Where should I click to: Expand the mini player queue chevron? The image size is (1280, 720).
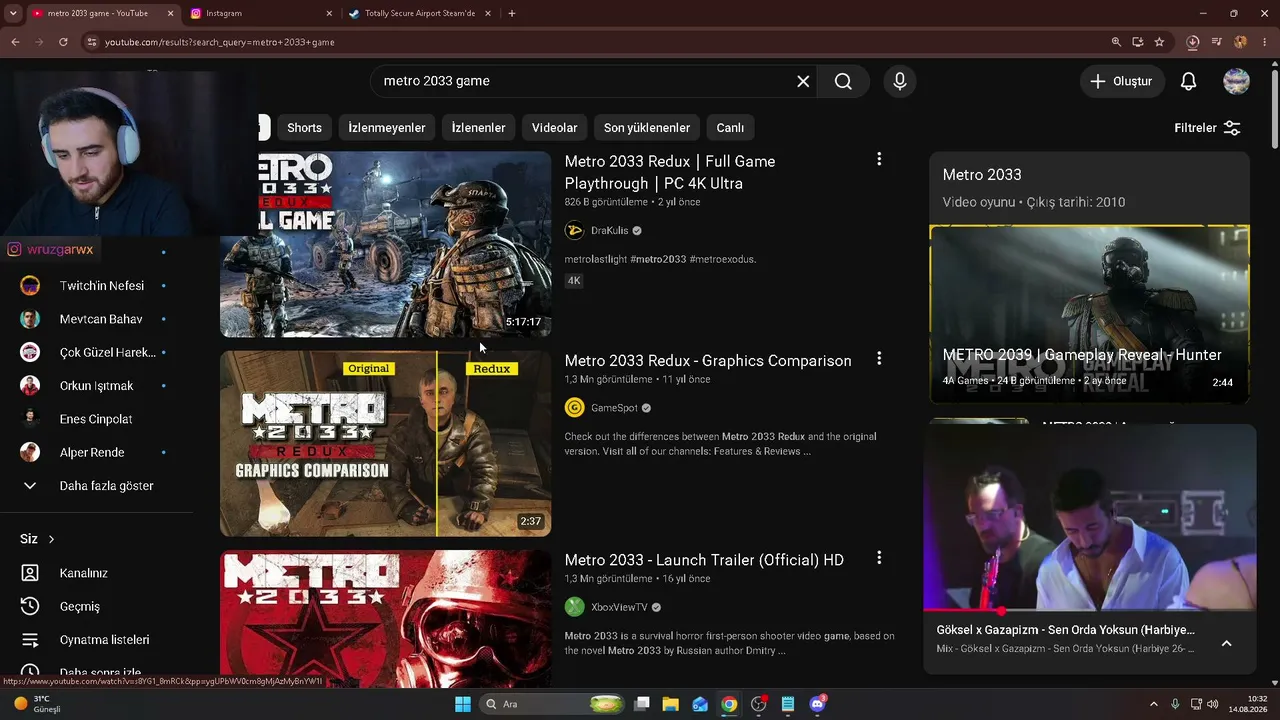pyautogui.click(x=1226, y=643)
